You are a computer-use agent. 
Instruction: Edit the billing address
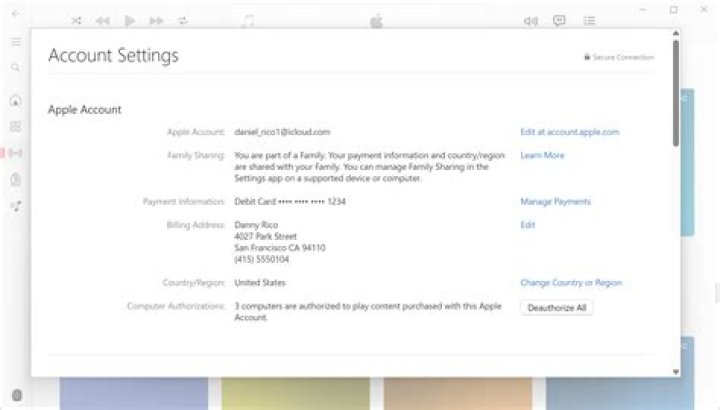coord(527,225)
